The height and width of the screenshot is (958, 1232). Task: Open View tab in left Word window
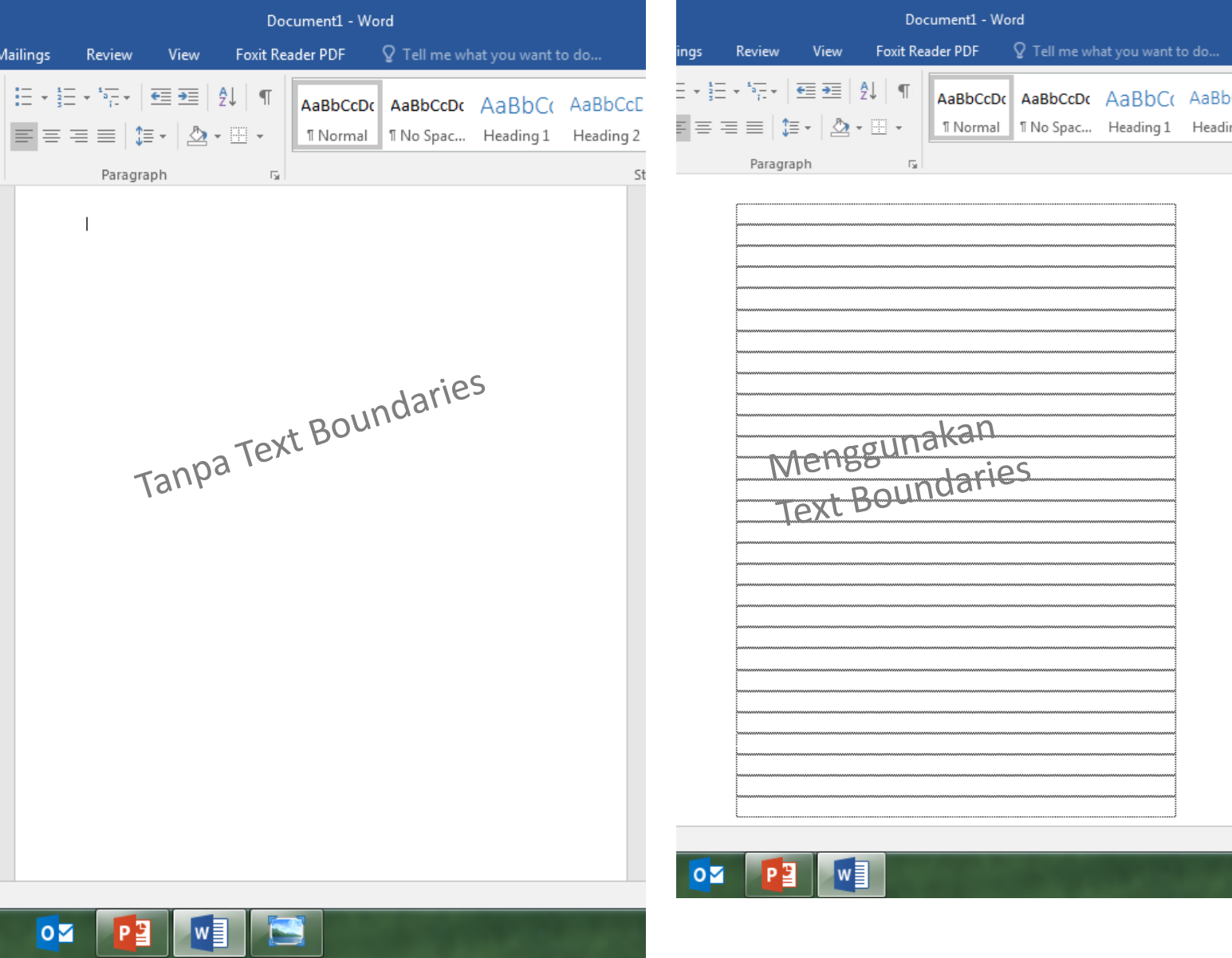click(x=183, y=54)
